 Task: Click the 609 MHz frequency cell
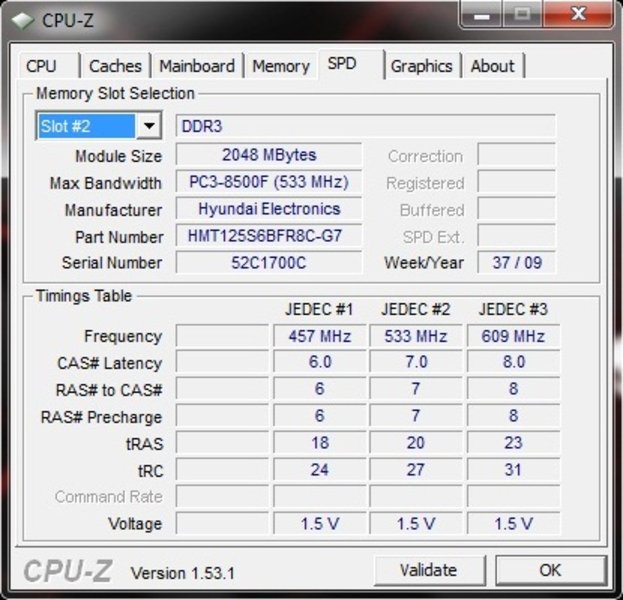tap(513, 336)
